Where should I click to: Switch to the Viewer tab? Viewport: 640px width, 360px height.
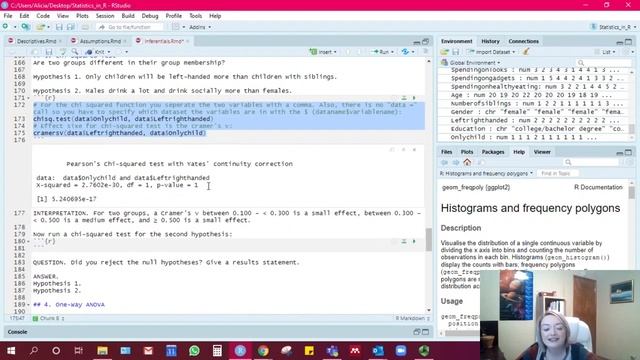click(x=542, y=152)
